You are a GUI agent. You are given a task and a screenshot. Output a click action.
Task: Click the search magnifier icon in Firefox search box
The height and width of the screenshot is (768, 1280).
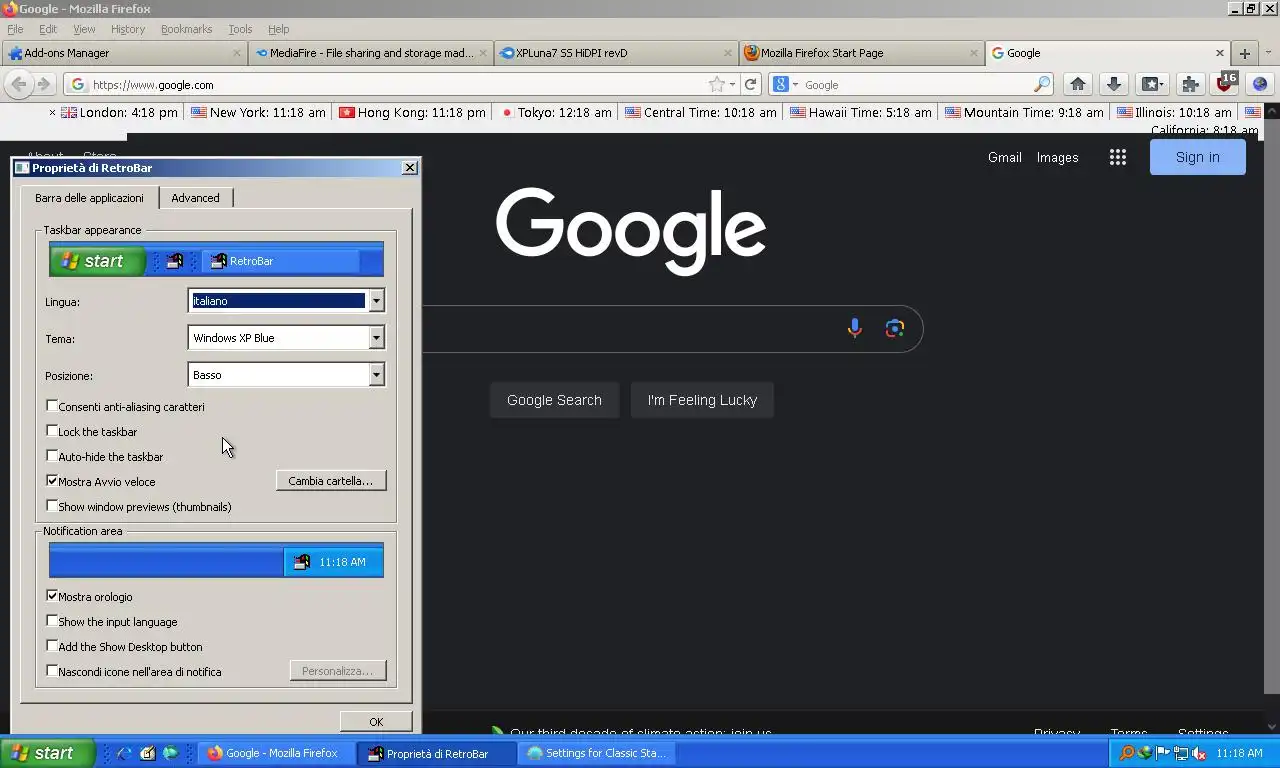pyautogui.click(x=1042, y=85)
